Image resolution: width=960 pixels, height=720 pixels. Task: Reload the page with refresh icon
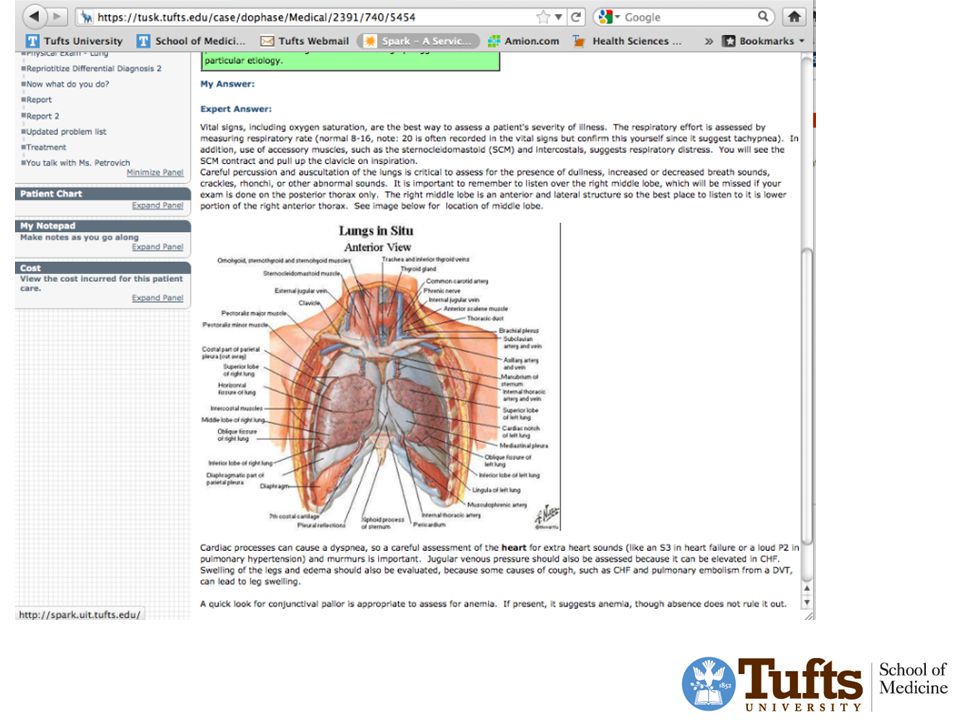tap(576, 17)
